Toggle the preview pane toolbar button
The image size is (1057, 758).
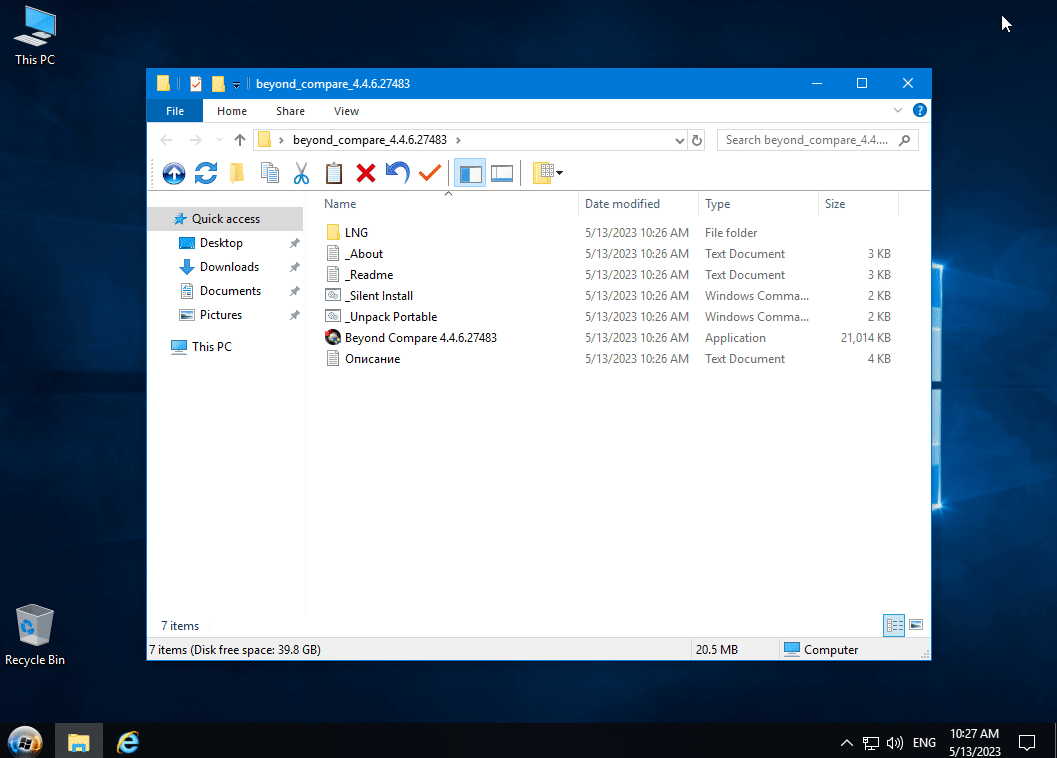tap(502, 173)
